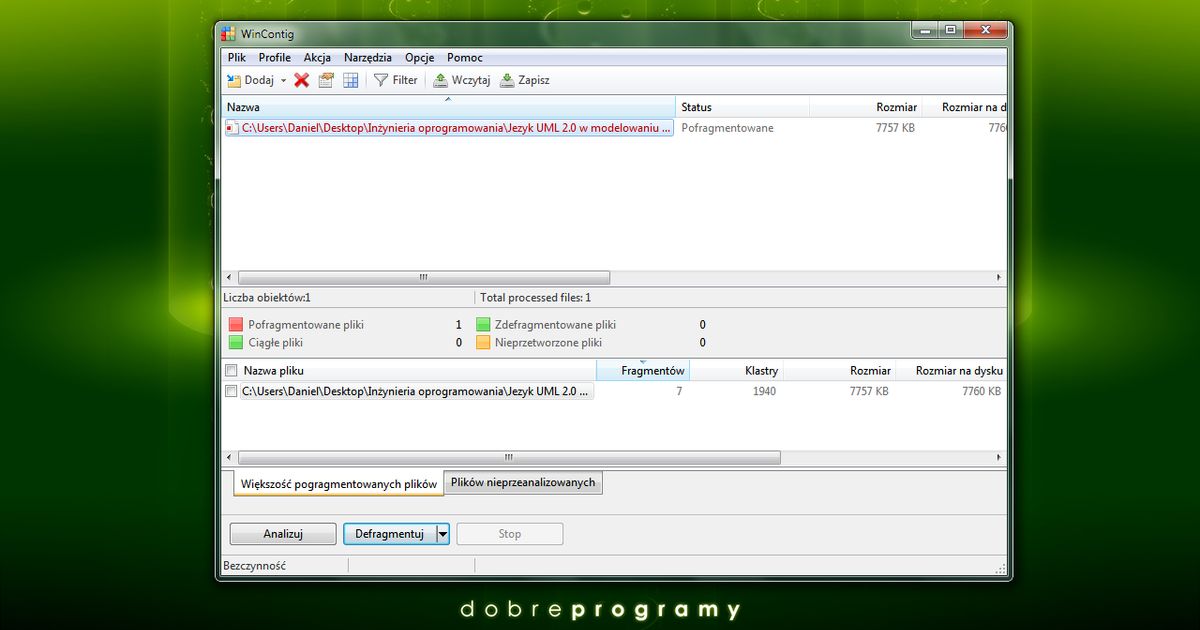Click the blue grid cluster-view icon
Screen dimensions: 1200x630
(351, 80)
